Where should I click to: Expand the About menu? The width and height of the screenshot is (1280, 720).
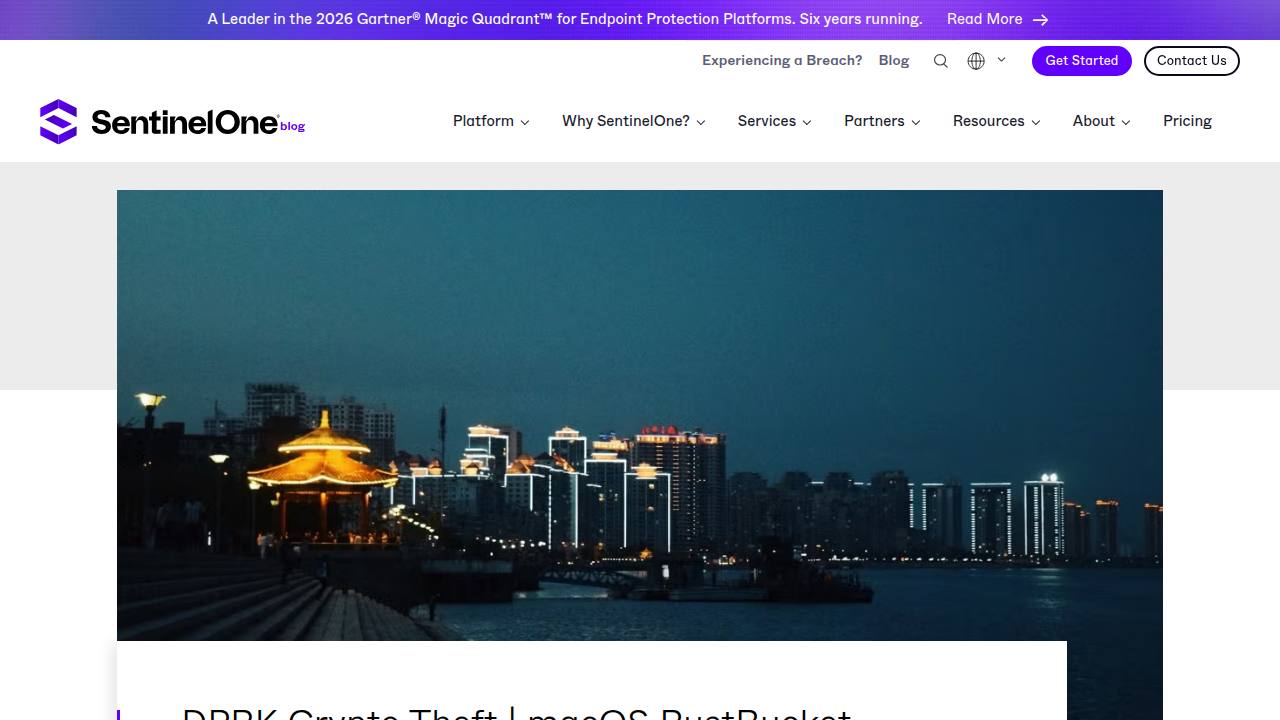pyautogui.click(x=1102, y=121)
